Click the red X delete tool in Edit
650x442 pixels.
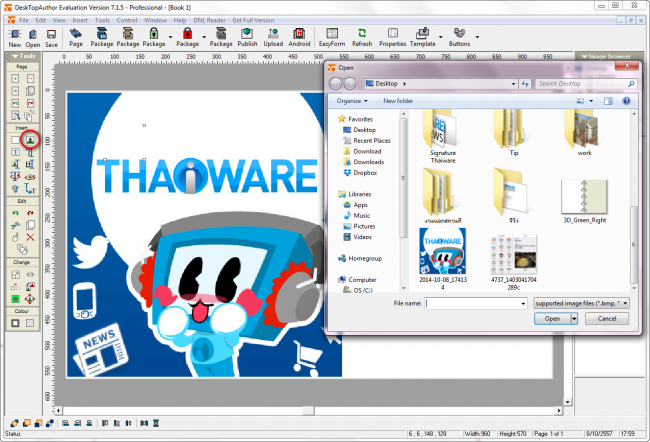(30, 237)
